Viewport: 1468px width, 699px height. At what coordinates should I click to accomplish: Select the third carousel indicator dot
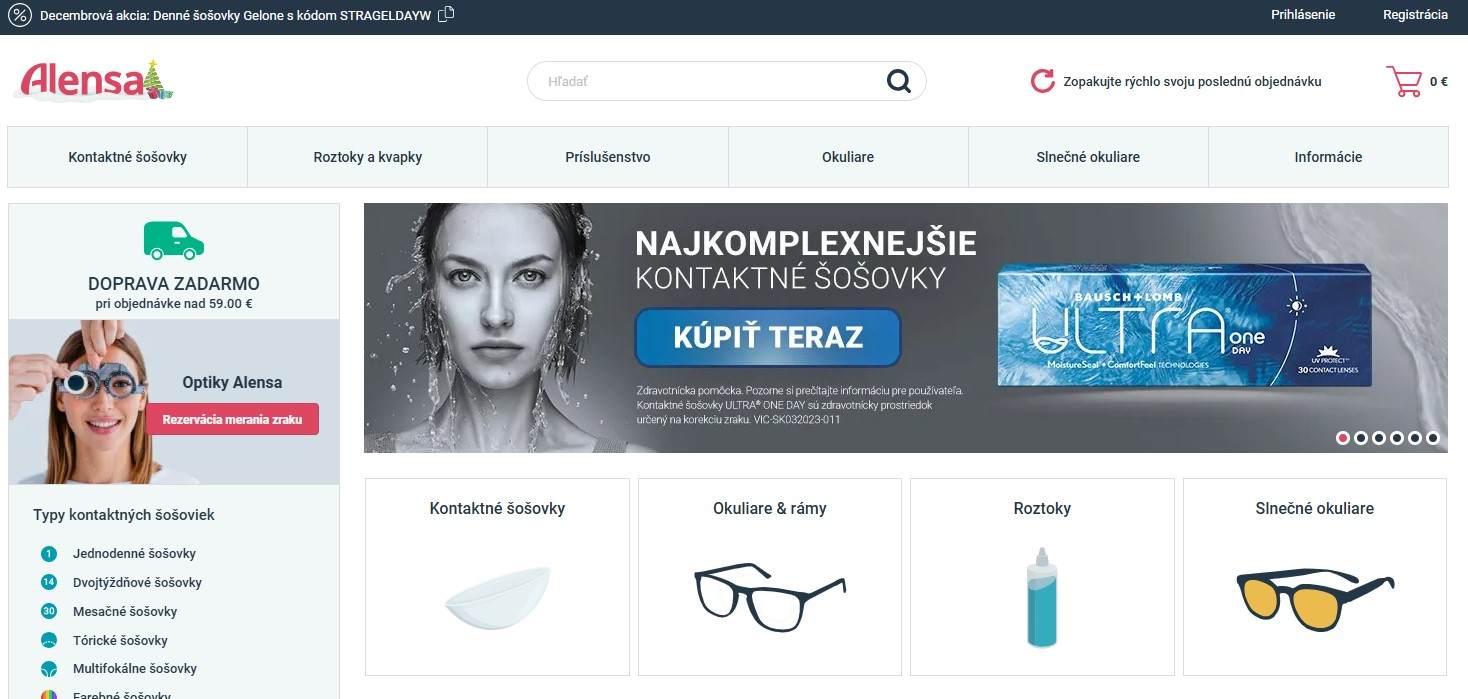1379,437
